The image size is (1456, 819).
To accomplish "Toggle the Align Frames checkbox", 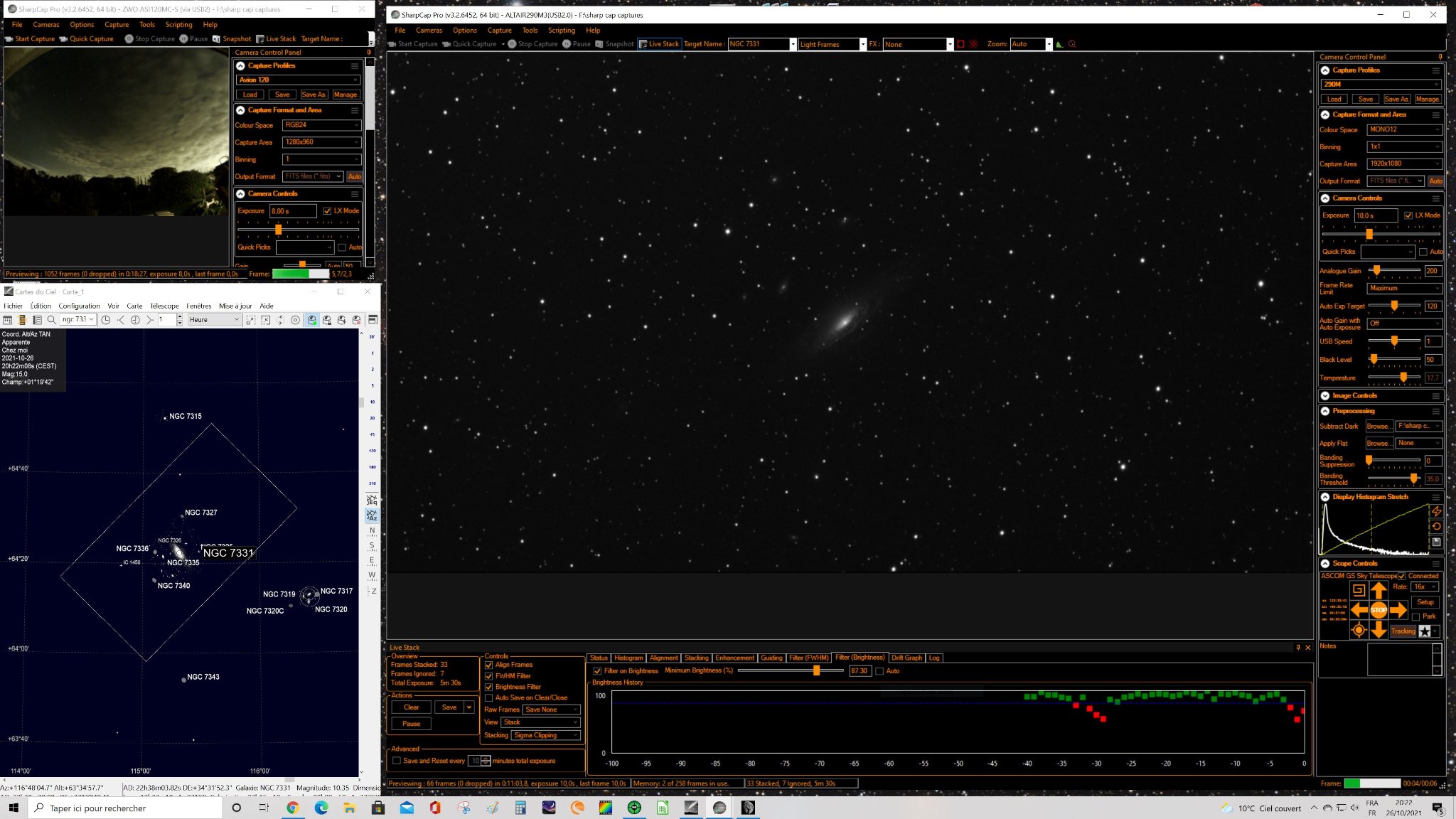I will [x=488, y=665].
